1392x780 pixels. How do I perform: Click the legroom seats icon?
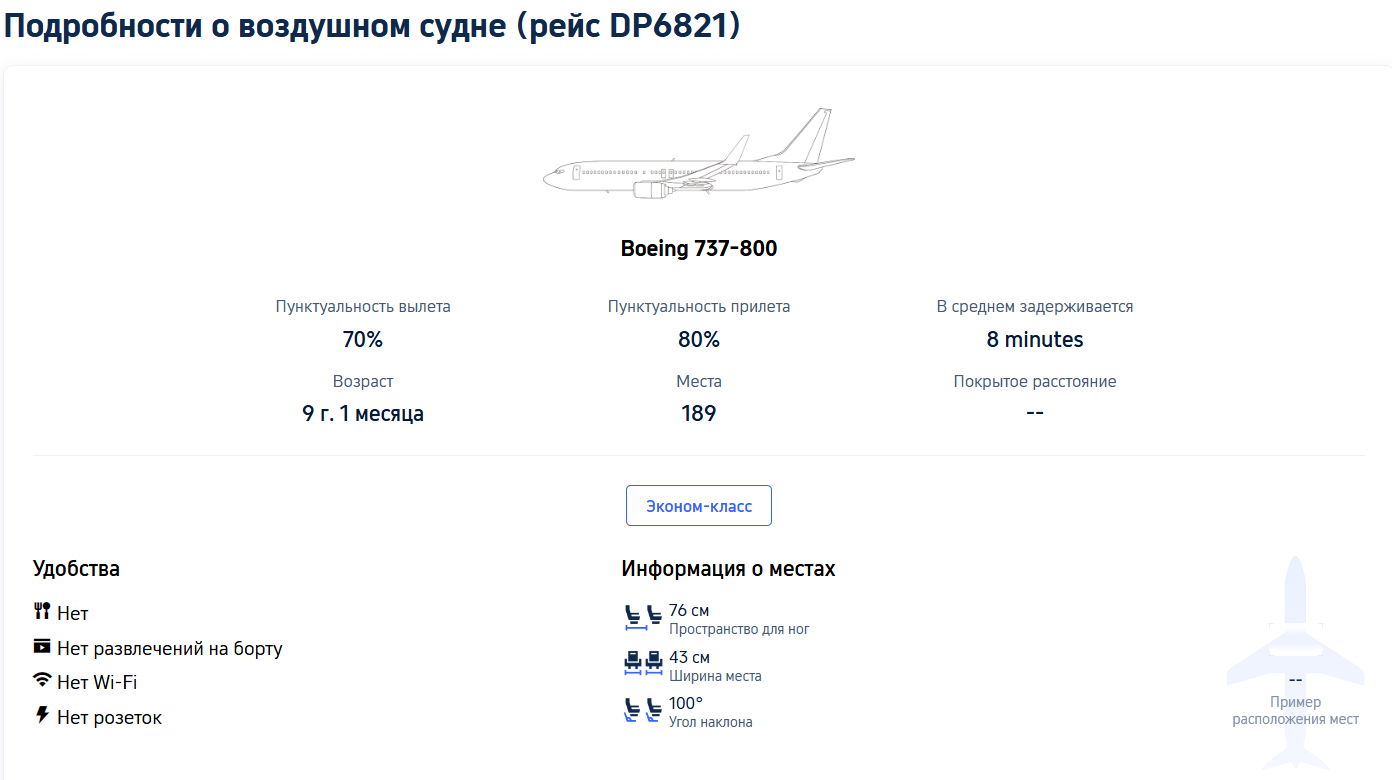639,617
